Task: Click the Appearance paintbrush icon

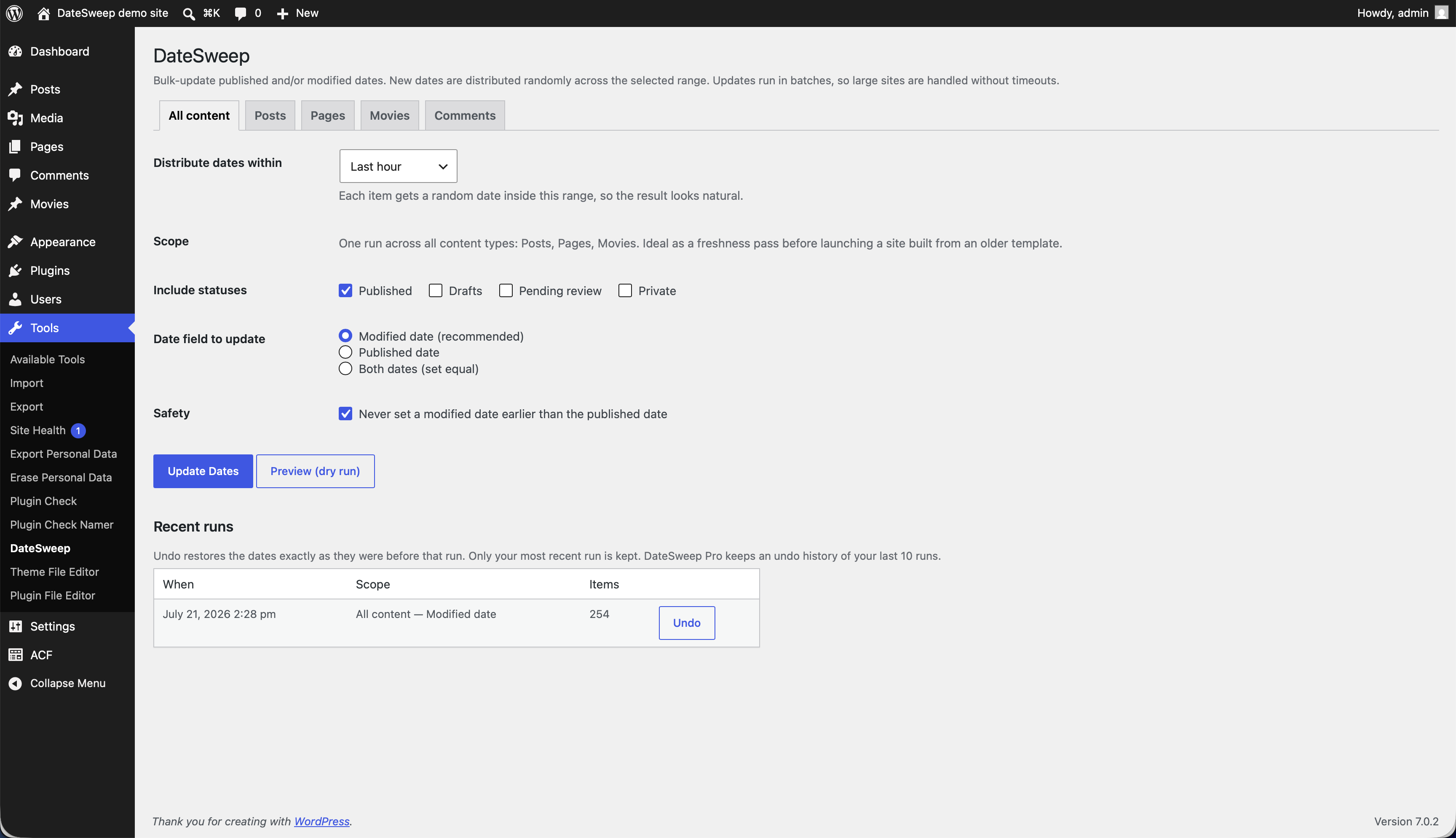Action: (16, 242)
